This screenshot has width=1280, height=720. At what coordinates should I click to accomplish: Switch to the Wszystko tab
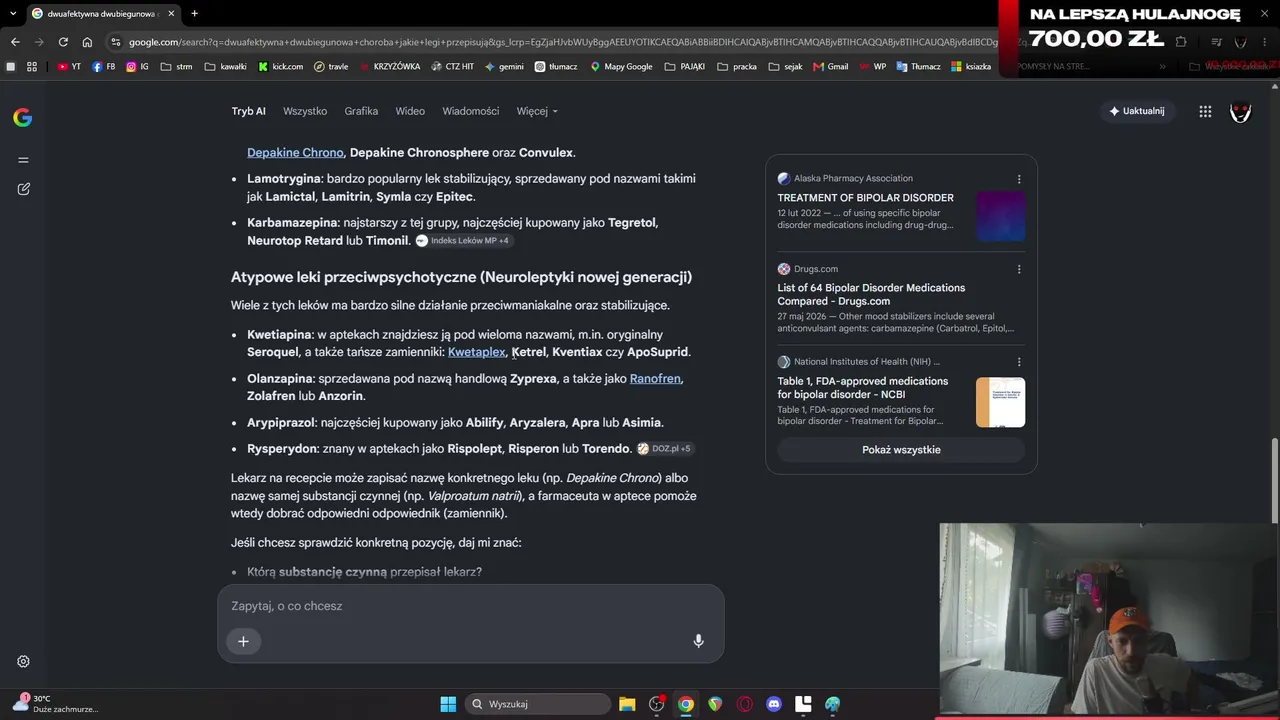click(305, 111)
